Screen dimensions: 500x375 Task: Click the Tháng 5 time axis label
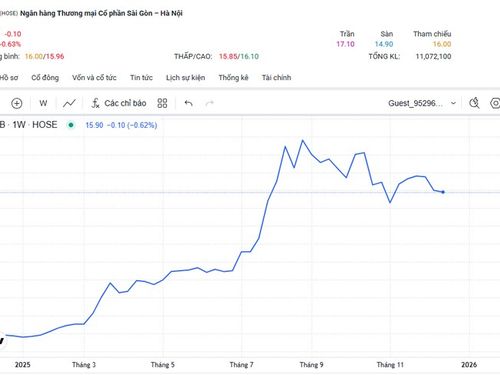(163, 365)
